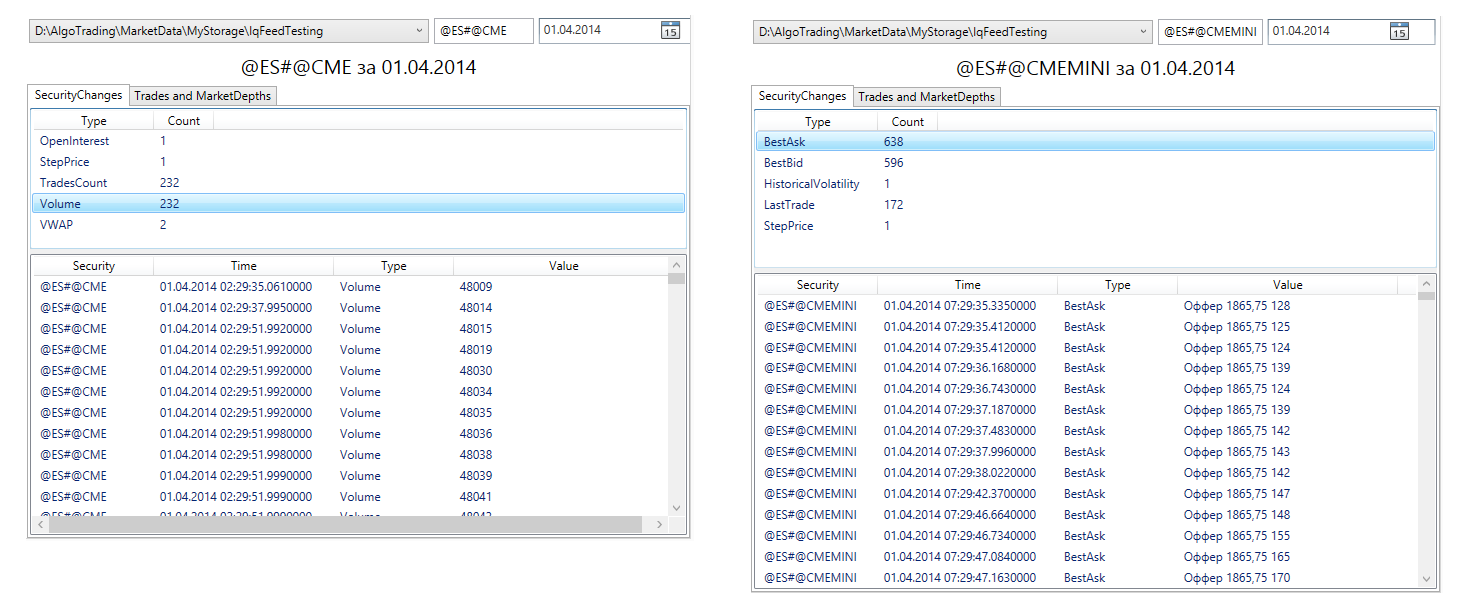Sort right grid by Value column header
The height and width of the screenshot is (614, 1484).
point(1287,285)
